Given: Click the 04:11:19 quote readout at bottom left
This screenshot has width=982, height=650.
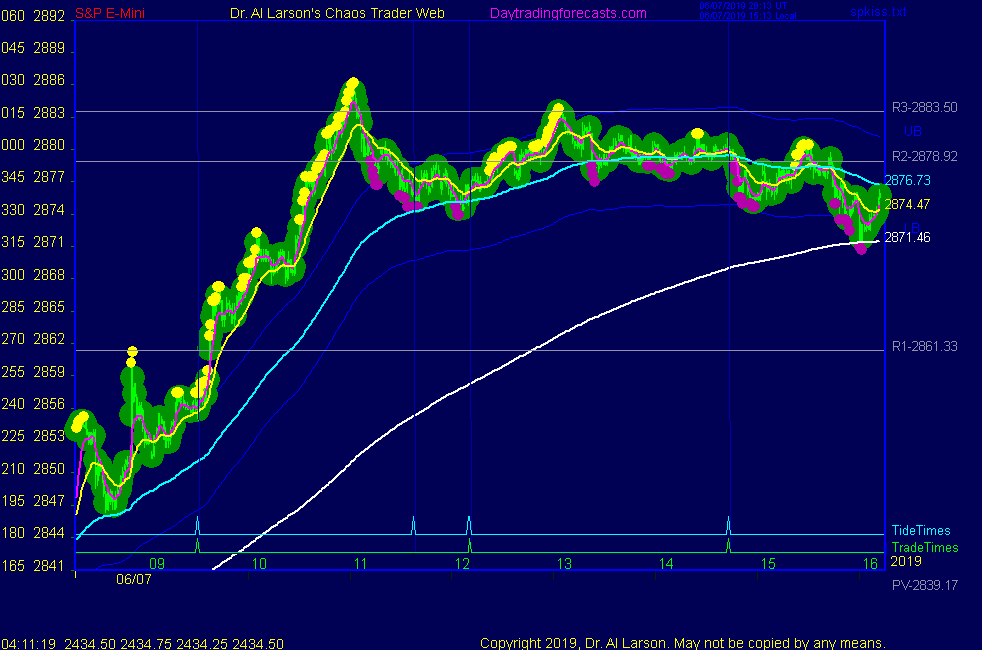Looking at the screenshot, I should (142, 643).
